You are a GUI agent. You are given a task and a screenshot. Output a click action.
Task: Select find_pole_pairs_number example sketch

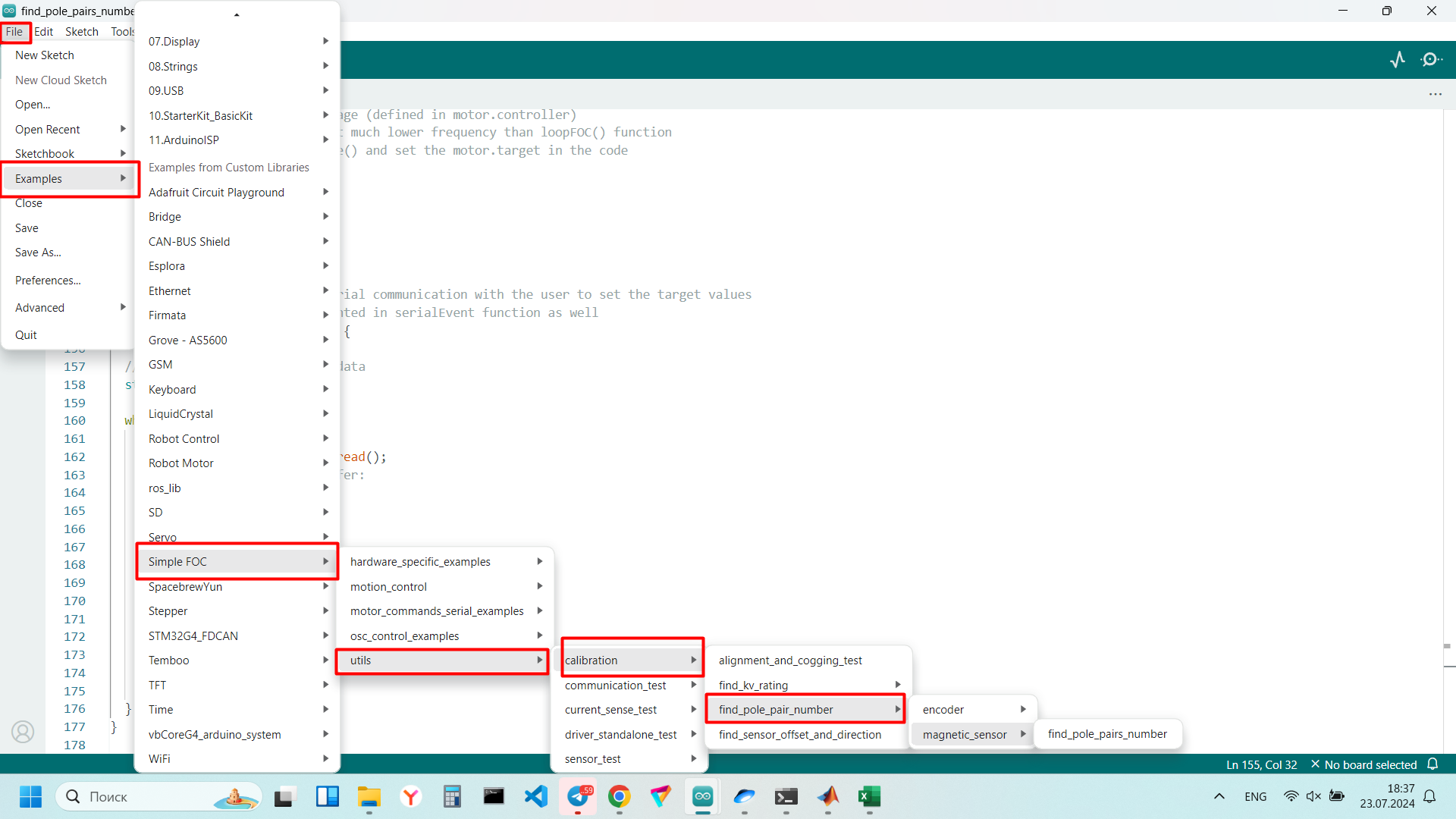point(1107,734)
